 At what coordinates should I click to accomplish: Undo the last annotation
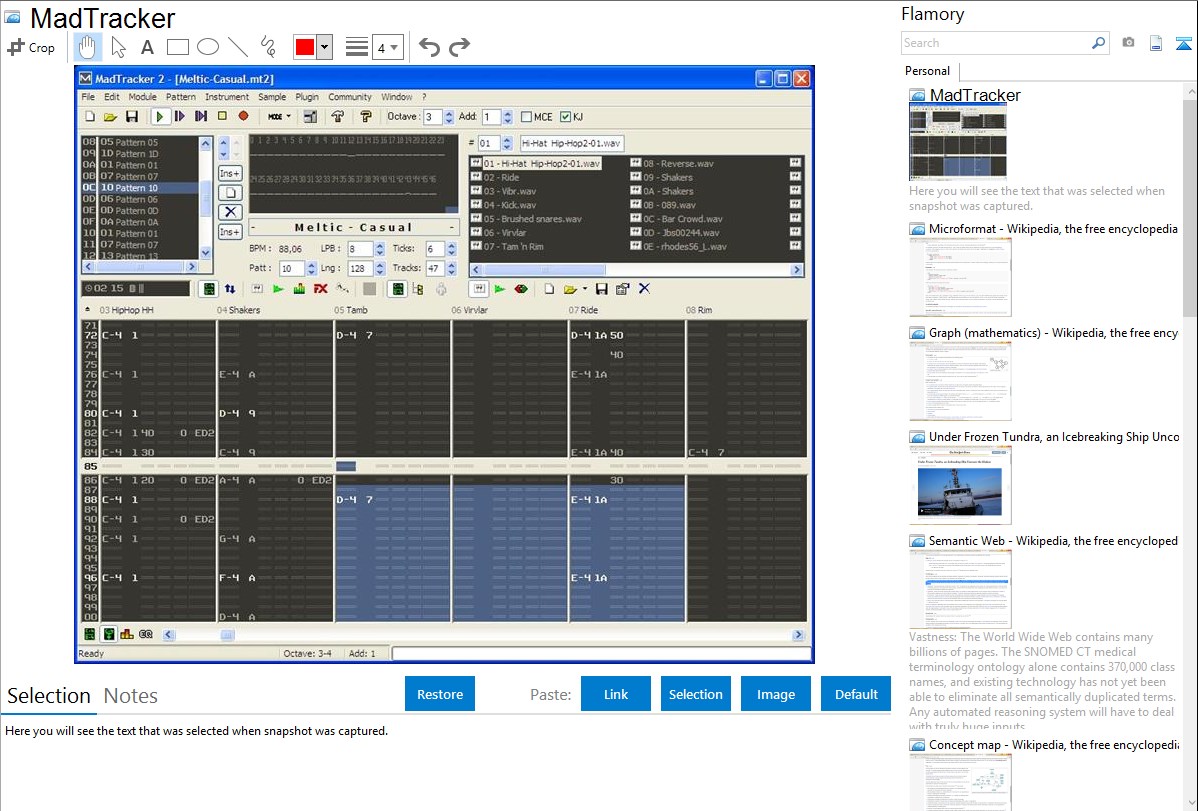(429, 47)
